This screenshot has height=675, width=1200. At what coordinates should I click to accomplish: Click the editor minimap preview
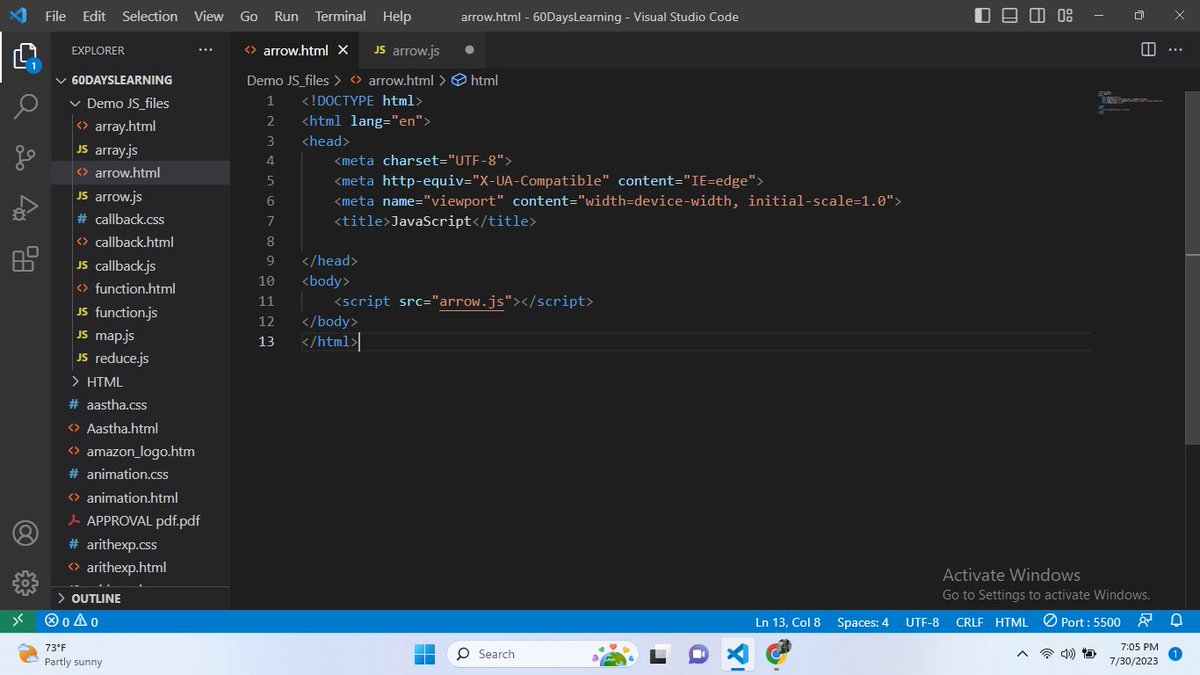[x=1130, y=102]
